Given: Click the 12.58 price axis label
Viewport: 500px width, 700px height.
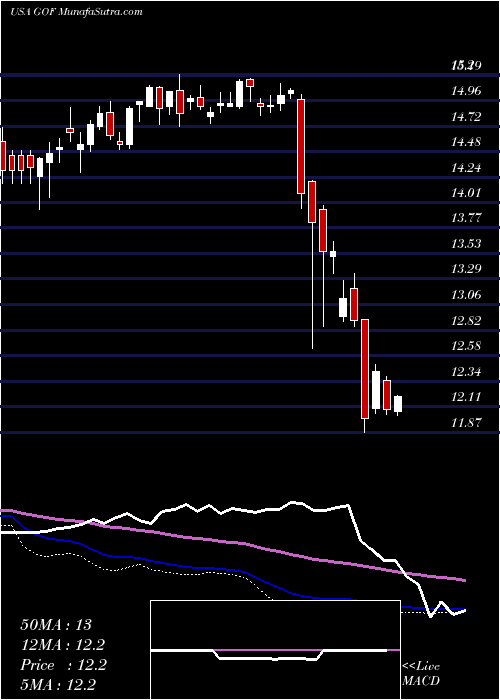Looking at the screenshot, I should click(x=466, y=346).
